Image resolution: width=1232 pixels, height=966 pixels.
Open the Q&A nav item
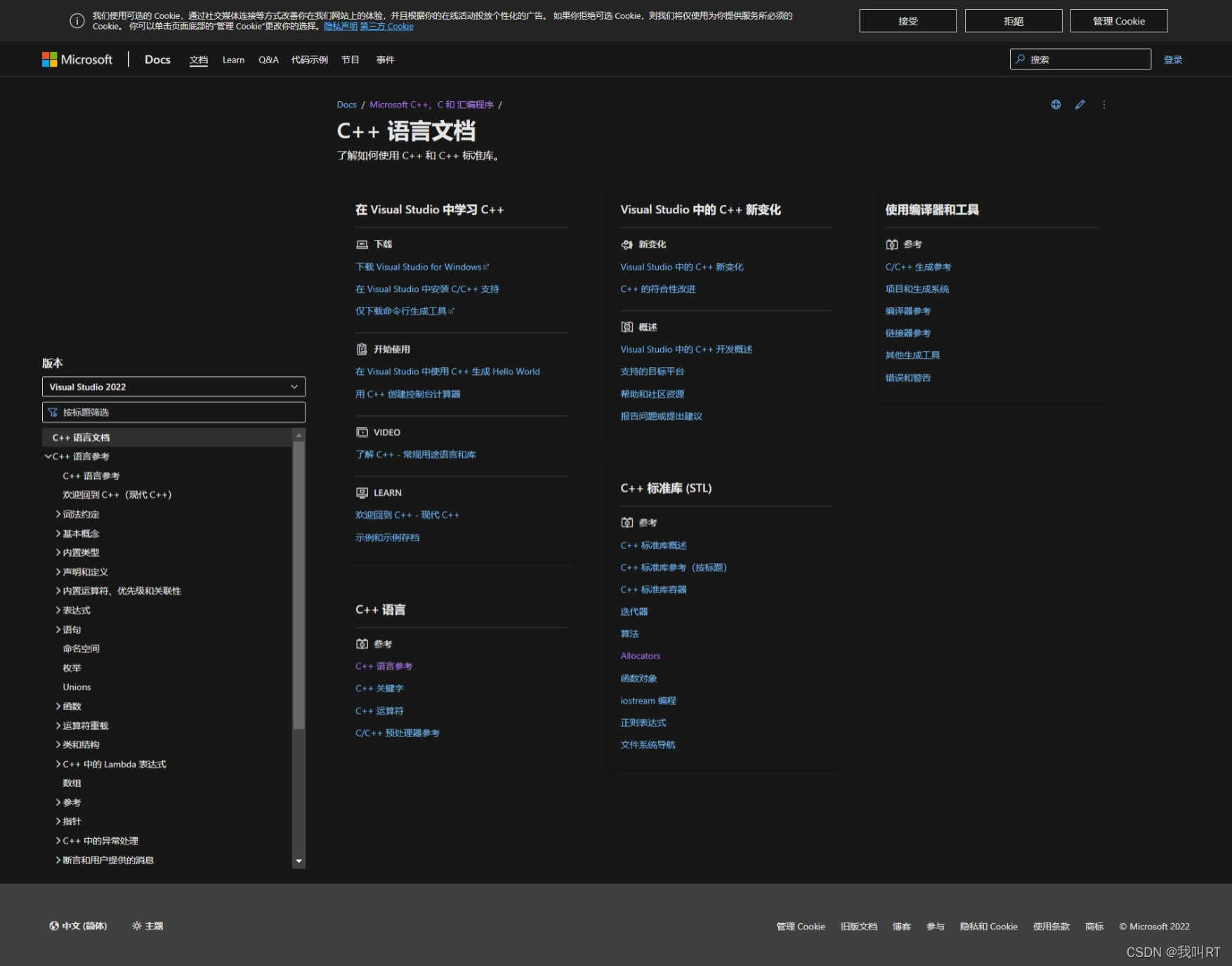coord(268,60)
